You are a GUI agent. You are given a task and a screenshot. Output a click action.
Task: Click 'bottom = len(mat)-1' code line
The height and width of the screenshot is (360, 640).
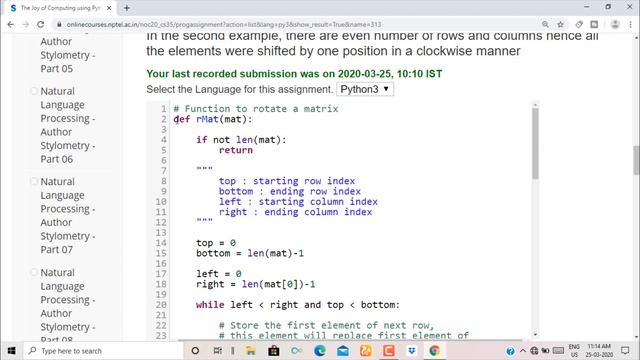point(250,253)
